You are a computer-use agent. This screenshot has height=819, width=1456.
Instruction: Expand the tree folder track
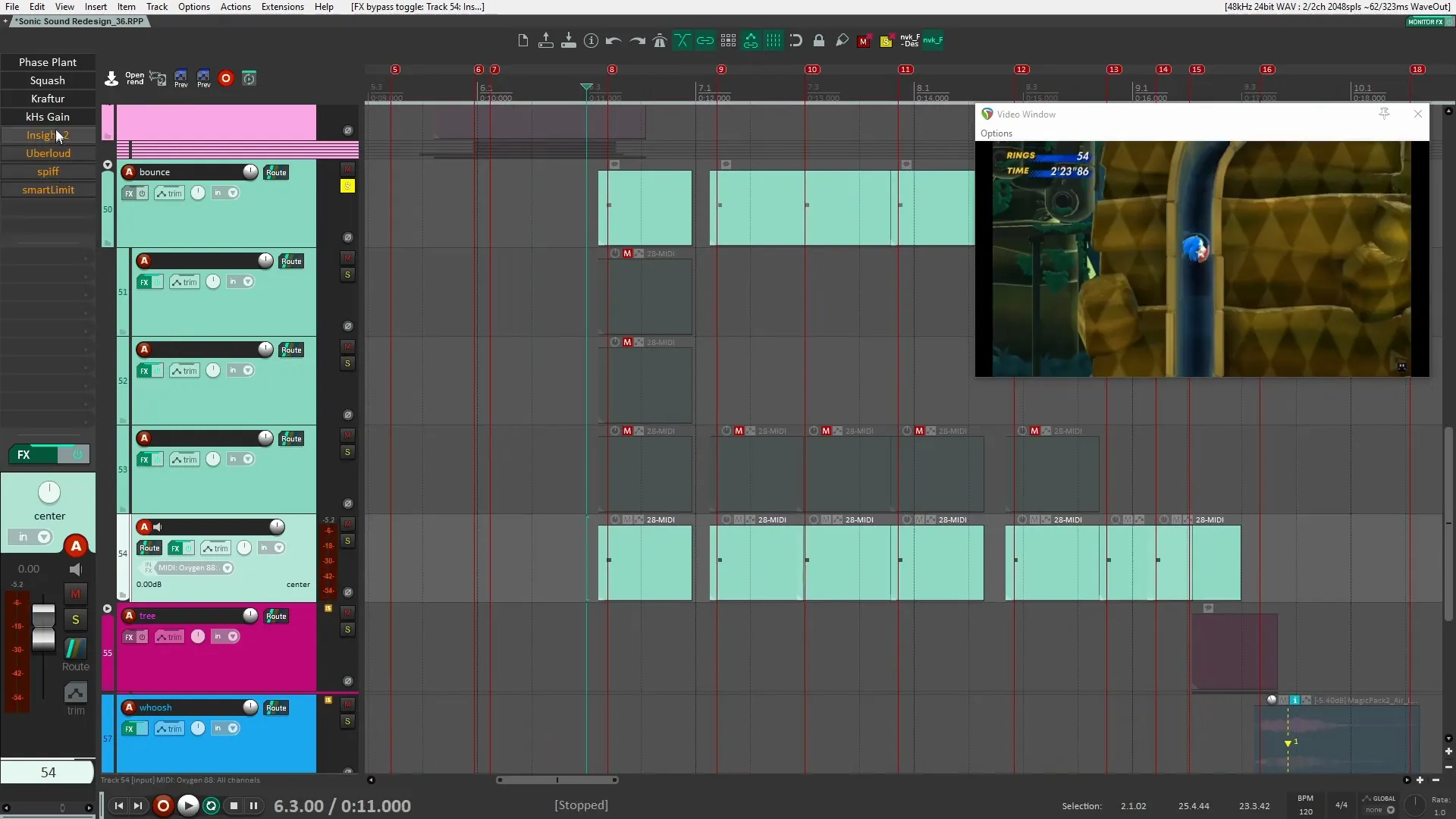(107, 608)
